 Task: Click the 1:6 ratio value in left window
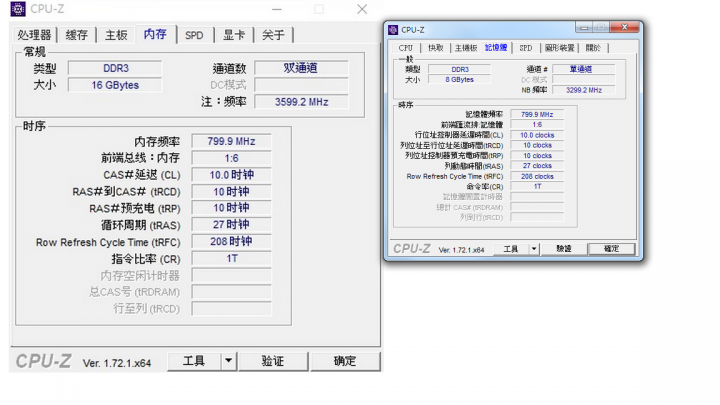coord(231,158)
